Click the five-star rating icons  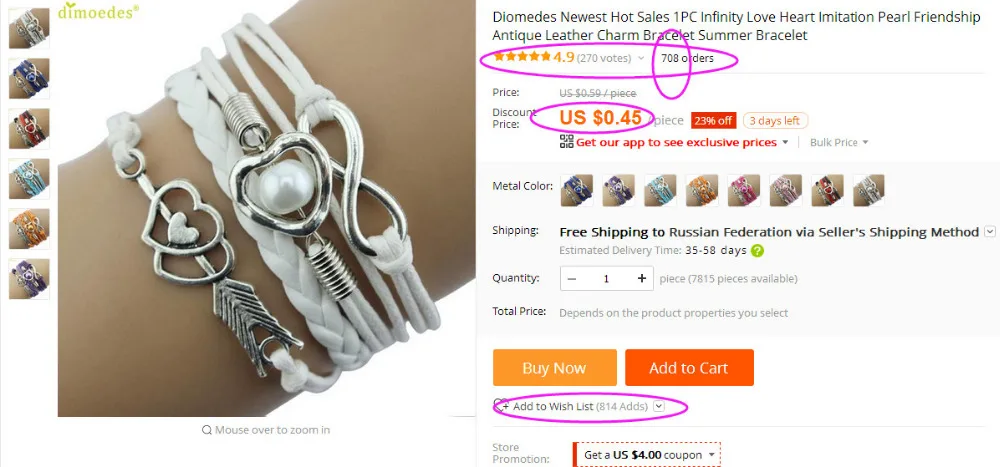[522, 57]
